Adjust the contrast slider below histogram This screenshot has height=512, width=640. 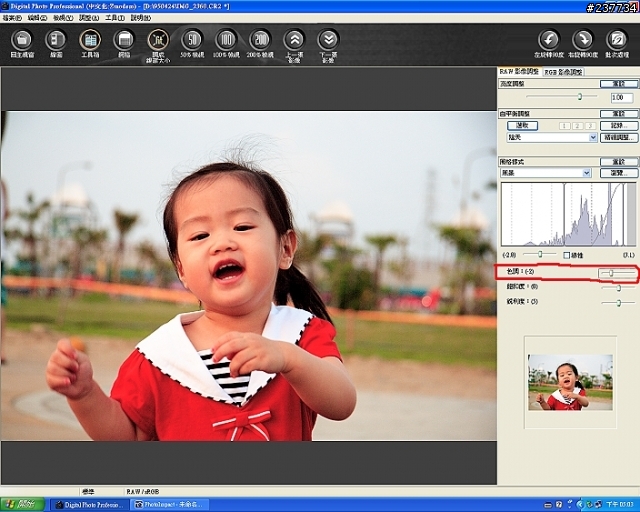(x=540, y=254)
